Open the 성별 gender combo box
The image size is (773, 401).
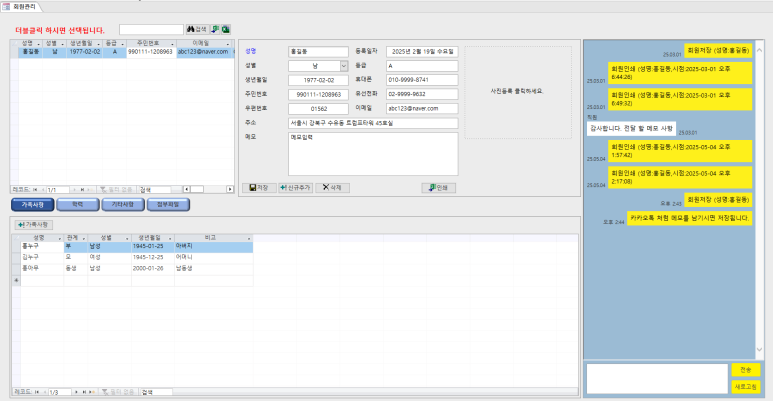pyautogui.click(x=342, y=65)
